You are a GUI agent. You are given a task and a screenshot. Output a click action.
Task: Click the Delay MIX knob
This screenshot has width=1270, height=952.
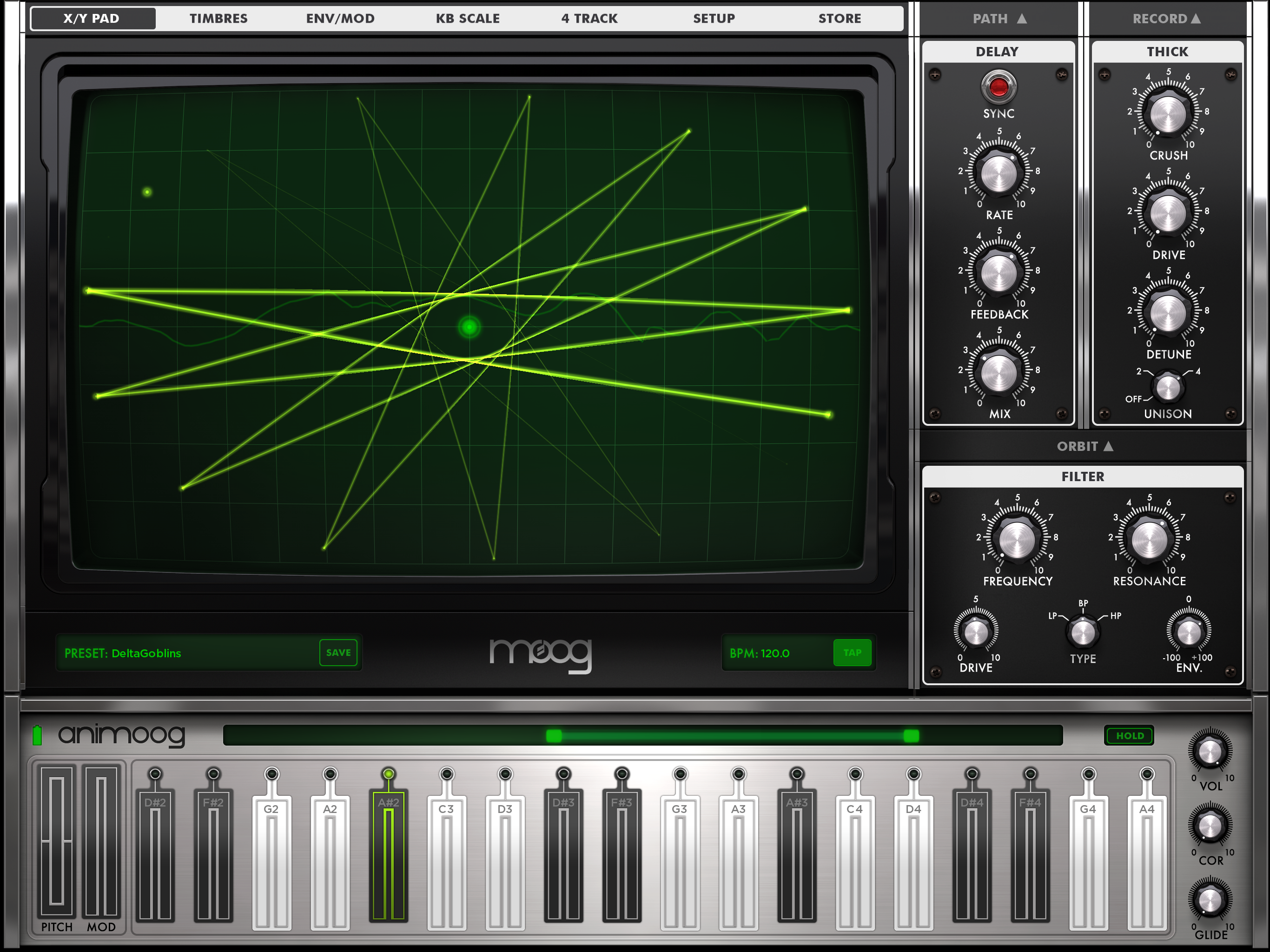pos(999,373)
